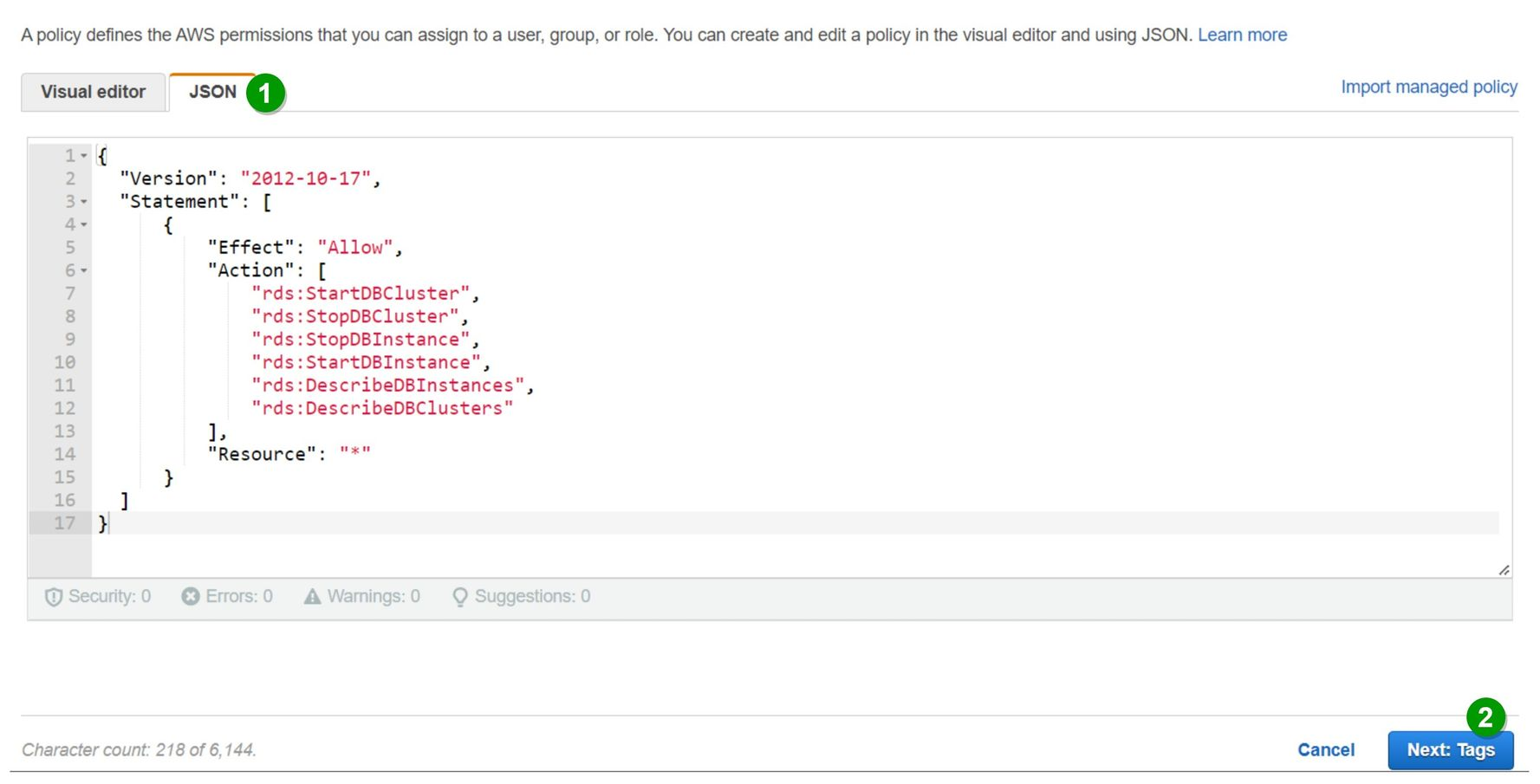Viewport: 1540px width, 784px height.
Task: Collapse the fold arrow on line 1
Action: click(84, 156)
